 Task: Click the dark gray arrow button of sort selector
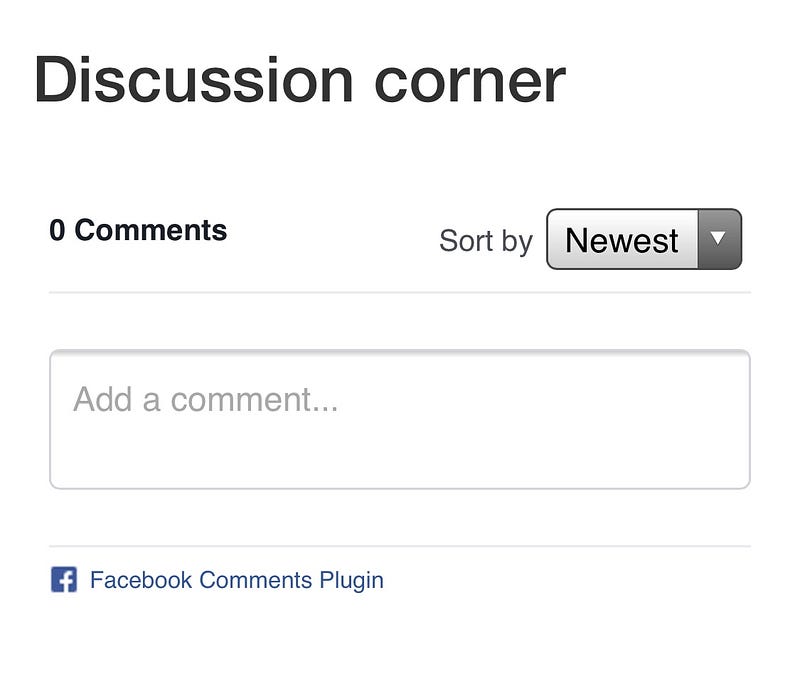(719, 239)
